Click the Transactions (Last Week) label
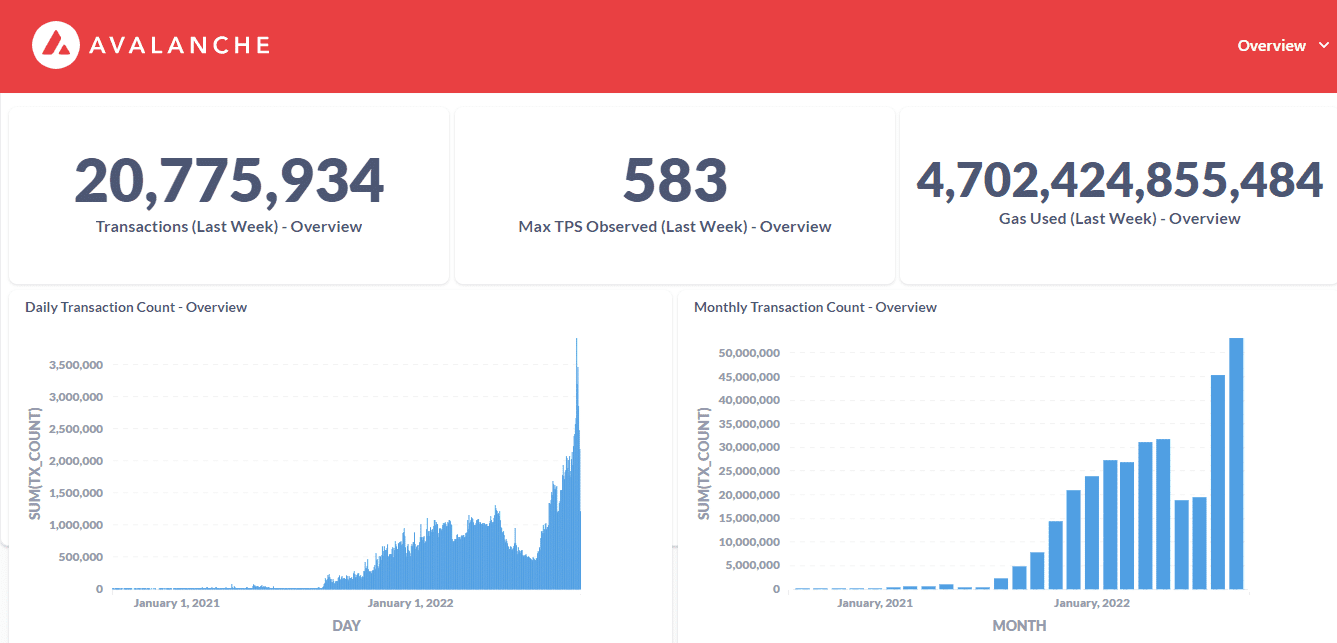Image resolution: width=1337 pixels, height=643 pixels. click(x=229, y=227)
